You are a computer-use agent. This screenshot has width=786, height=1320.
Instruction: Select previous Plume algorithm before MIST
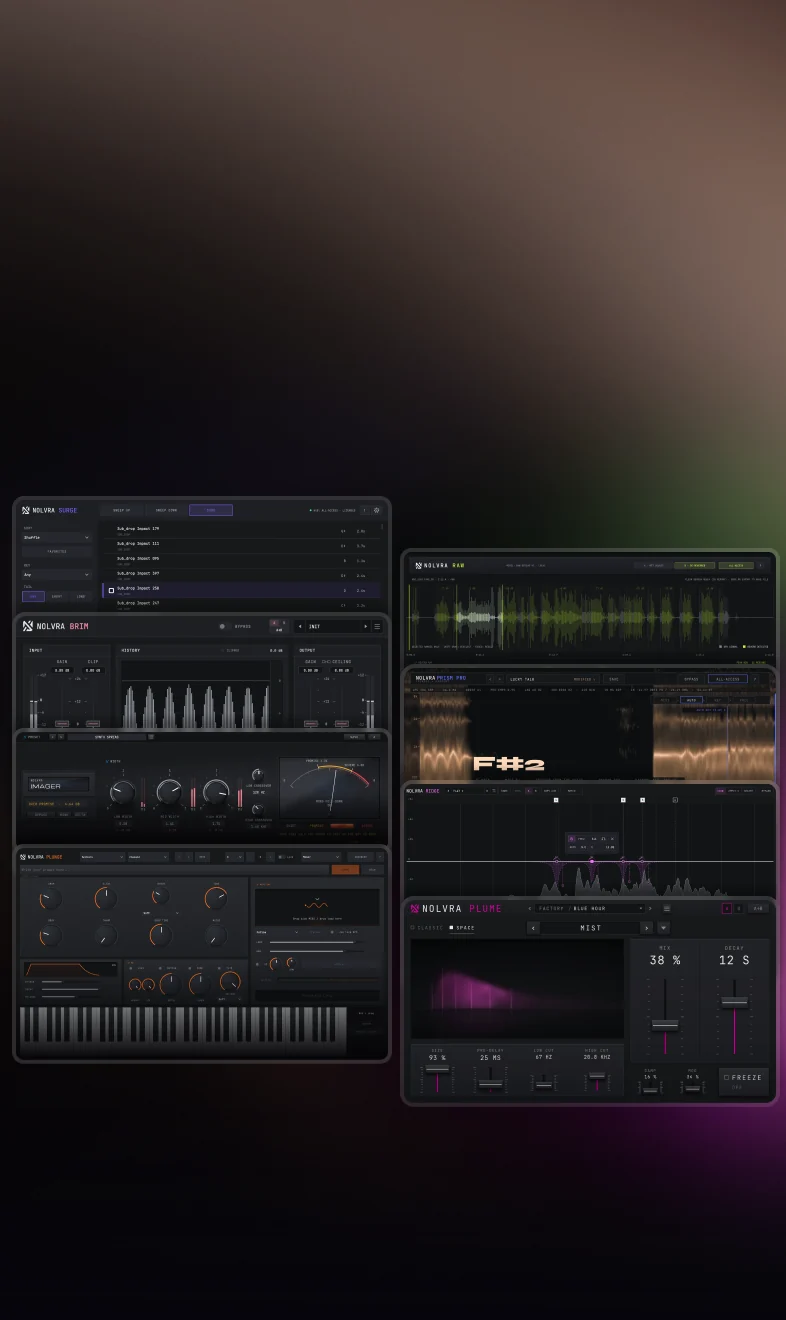[534, 928]
